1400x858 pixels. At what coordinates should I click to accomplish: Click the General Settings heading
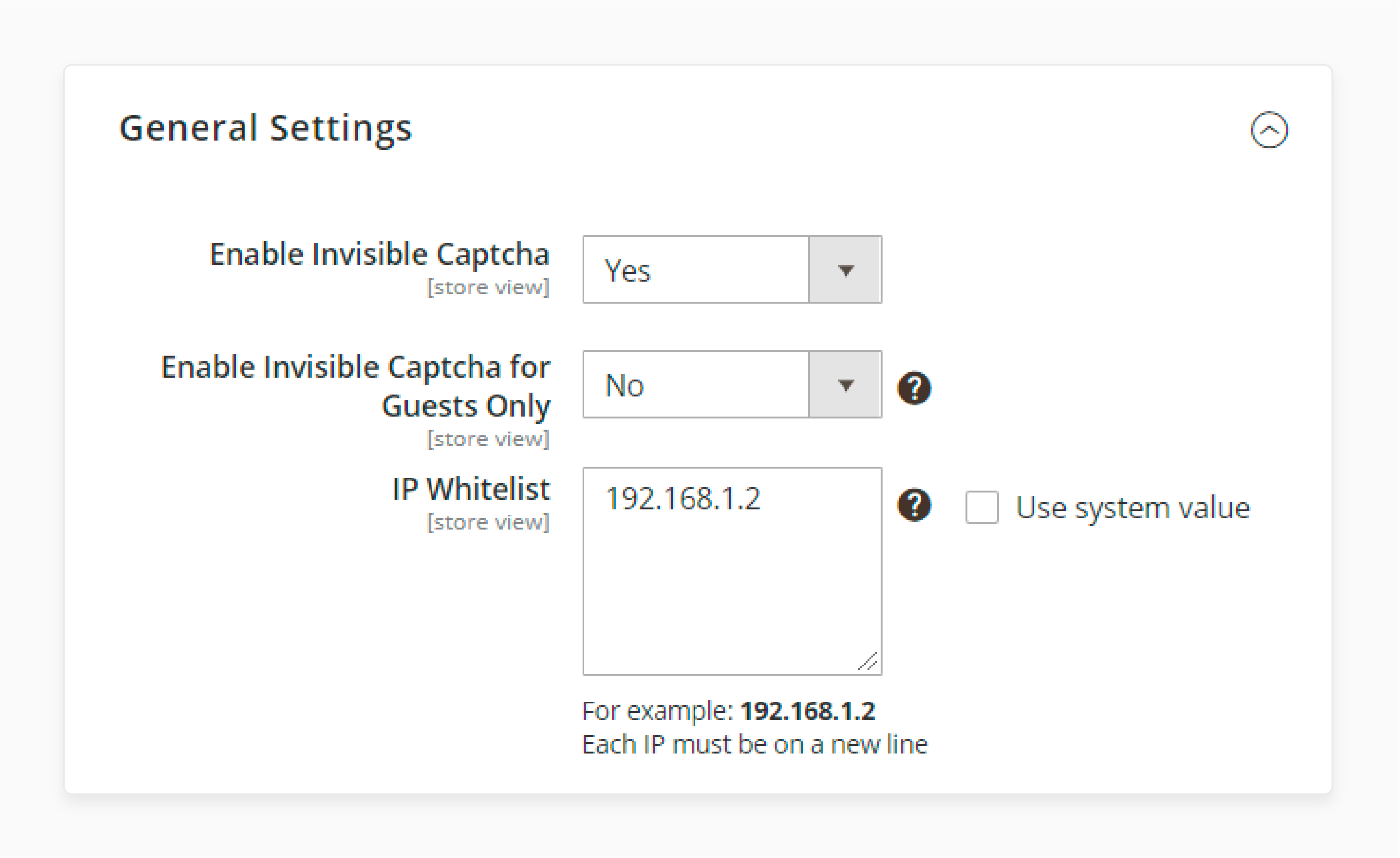coord(265,128)
